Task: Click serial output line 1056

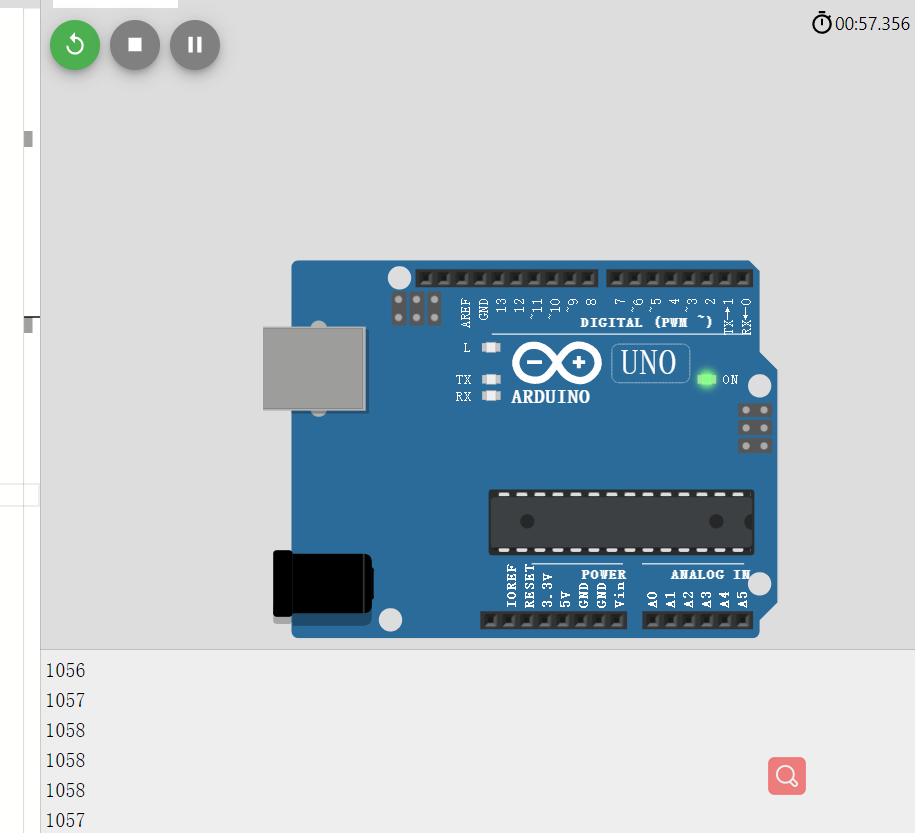Action: (65, 670)
